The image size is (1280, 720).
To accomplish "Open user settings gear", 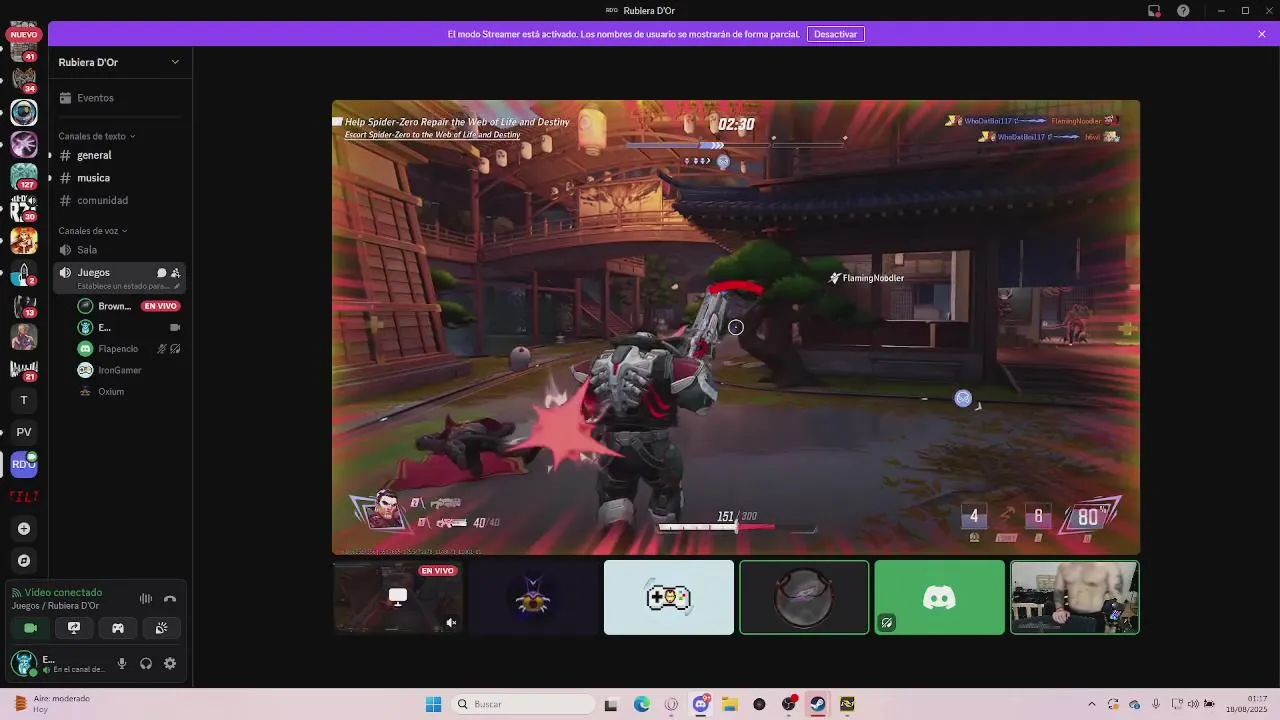I will click(x=170, y=663).
